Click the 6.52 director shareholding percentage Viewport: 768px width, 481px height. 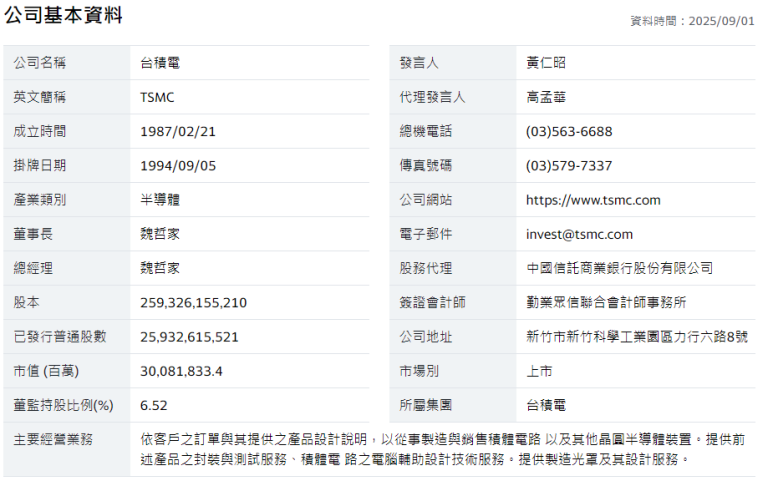pyautogui.click(x=154, y=405)
